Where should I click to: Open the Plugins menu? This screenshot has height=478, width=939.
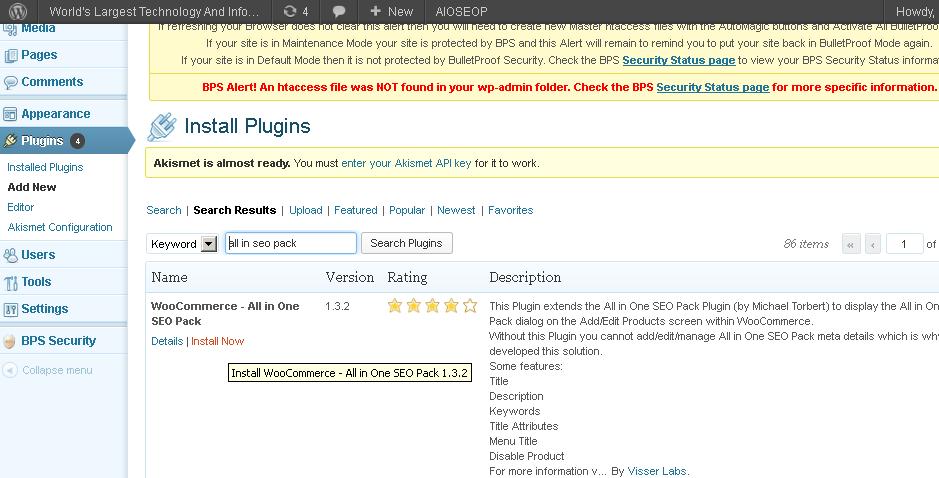[x=42, y=141]
